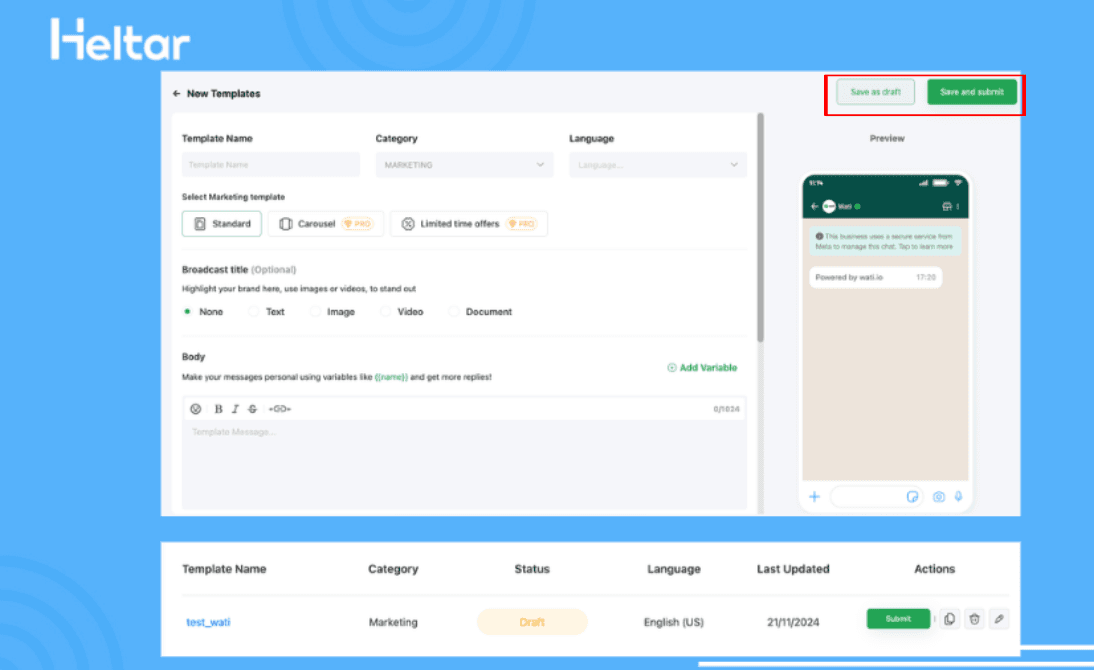Click the Save and submit button
This screenshot has width=1094, height=670.
click(x=971, y=91)
